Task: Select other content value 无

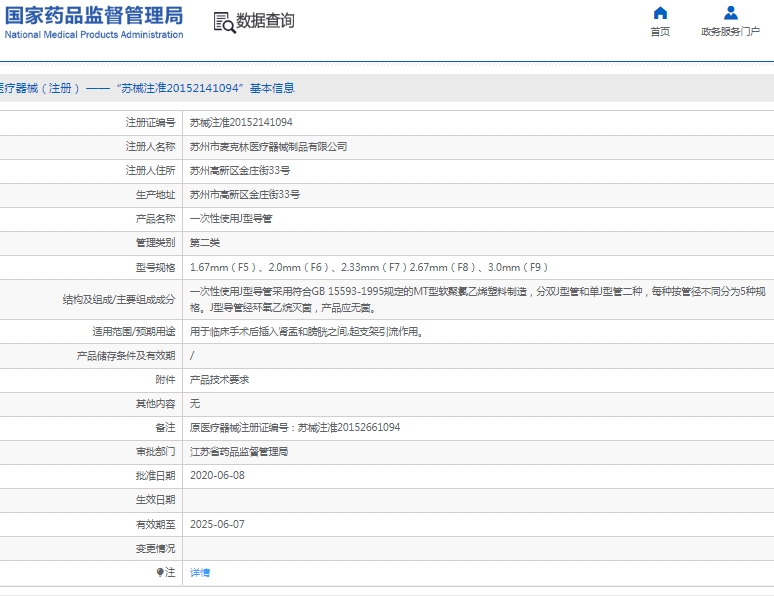Action: [195, 403]
